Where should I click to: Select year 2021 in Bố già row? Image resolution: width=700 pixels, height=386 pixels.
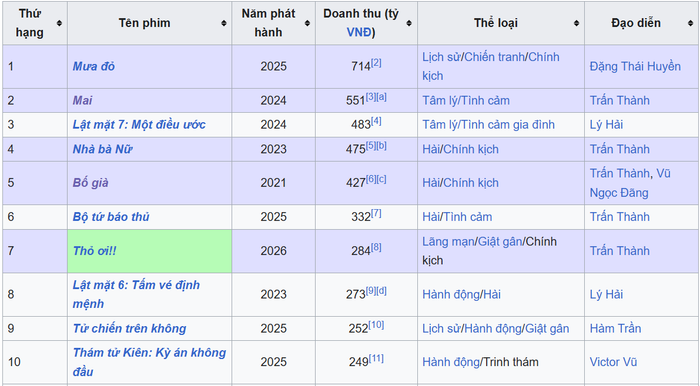point(273,183)
